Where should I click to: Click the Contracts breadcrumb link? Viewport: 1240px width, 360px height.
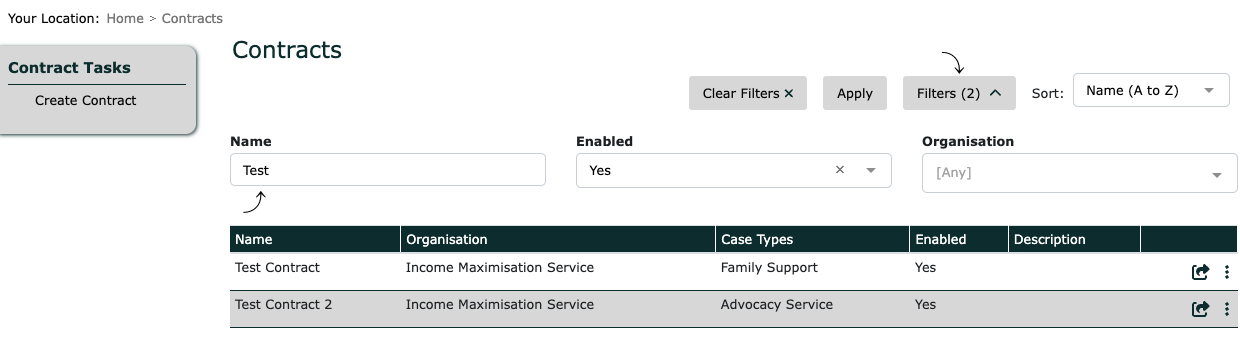pos(192,18)
